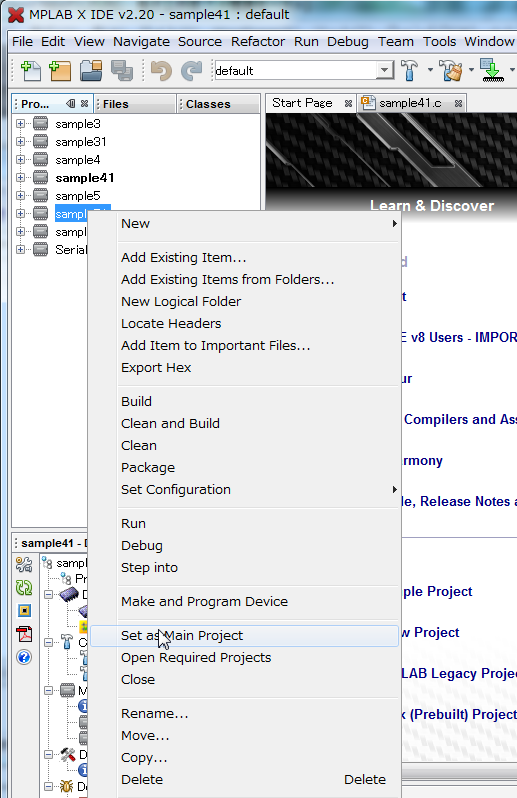This screenshot has width=517, height=798.
Task: Open the PDF datasheet icon in dashboard
Action: (24, 634)
